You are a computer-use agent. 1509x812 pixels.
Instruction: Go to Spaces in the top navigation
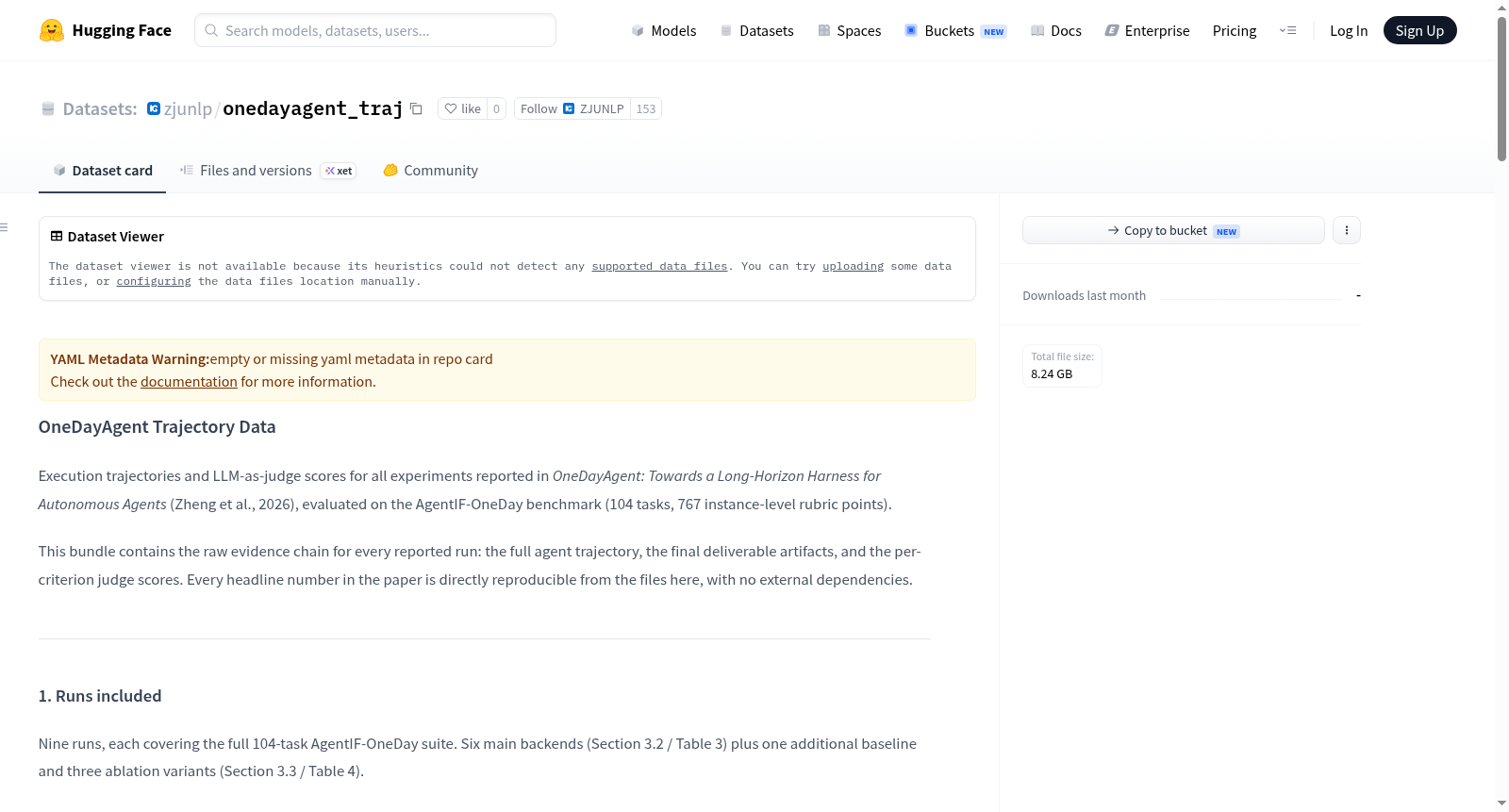point(850,30)
